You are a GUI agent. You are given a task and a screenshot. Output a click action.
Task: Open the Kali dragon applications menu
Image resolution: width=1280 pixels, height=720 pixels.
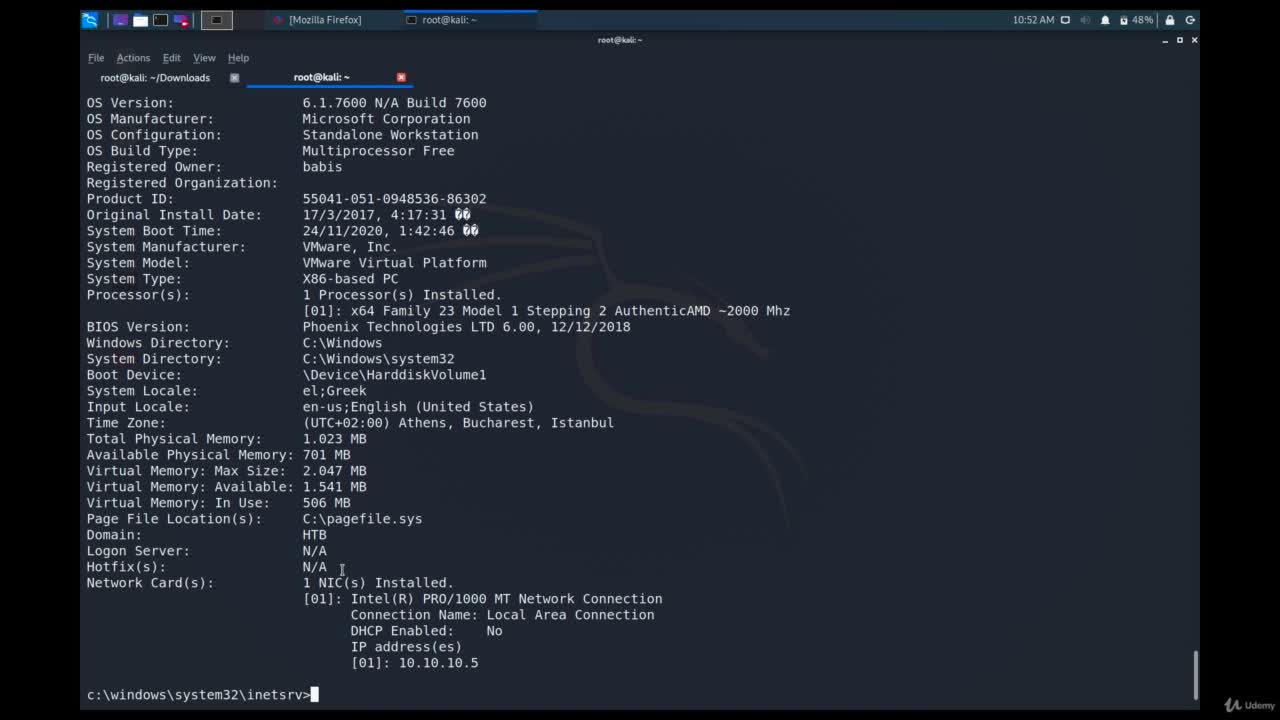pos(90,20)
